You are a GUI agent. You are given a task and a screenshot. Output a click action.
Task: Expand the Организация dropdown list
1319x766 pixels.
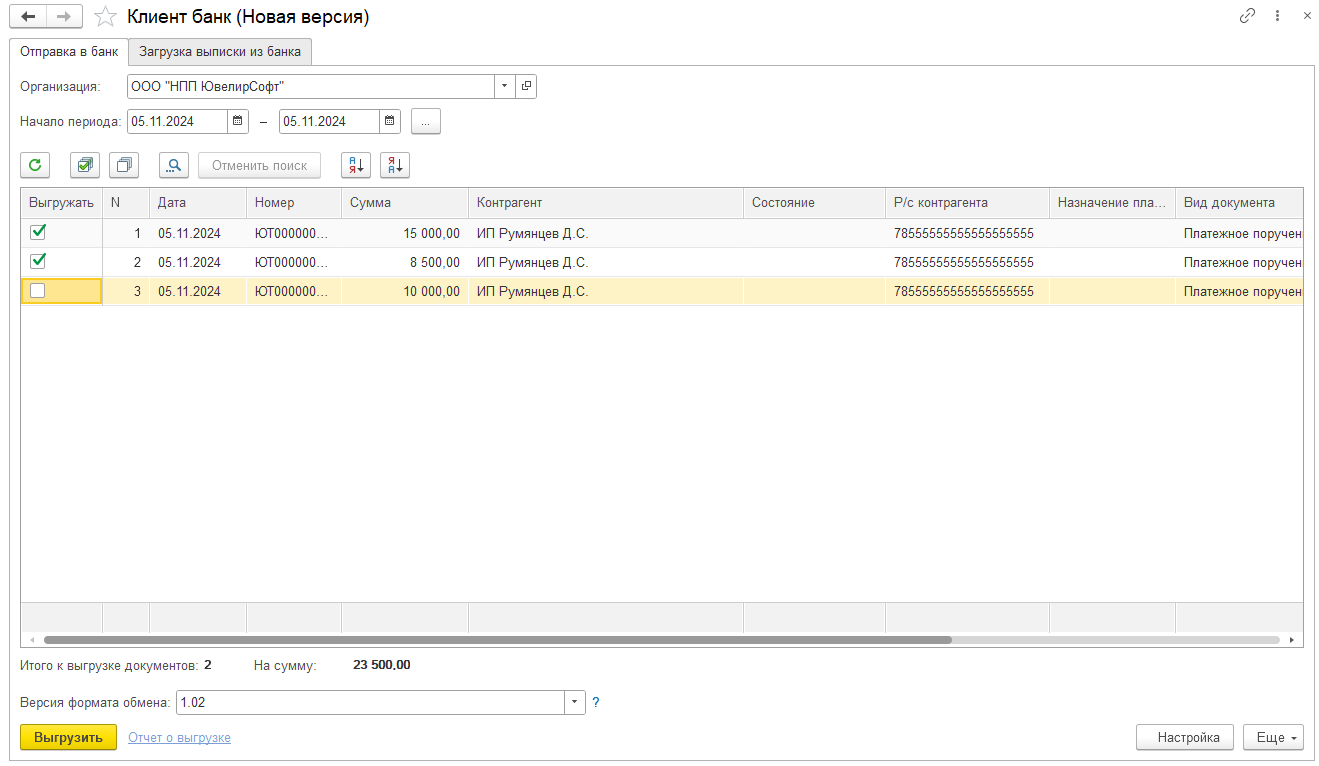(x=505, y=86)
